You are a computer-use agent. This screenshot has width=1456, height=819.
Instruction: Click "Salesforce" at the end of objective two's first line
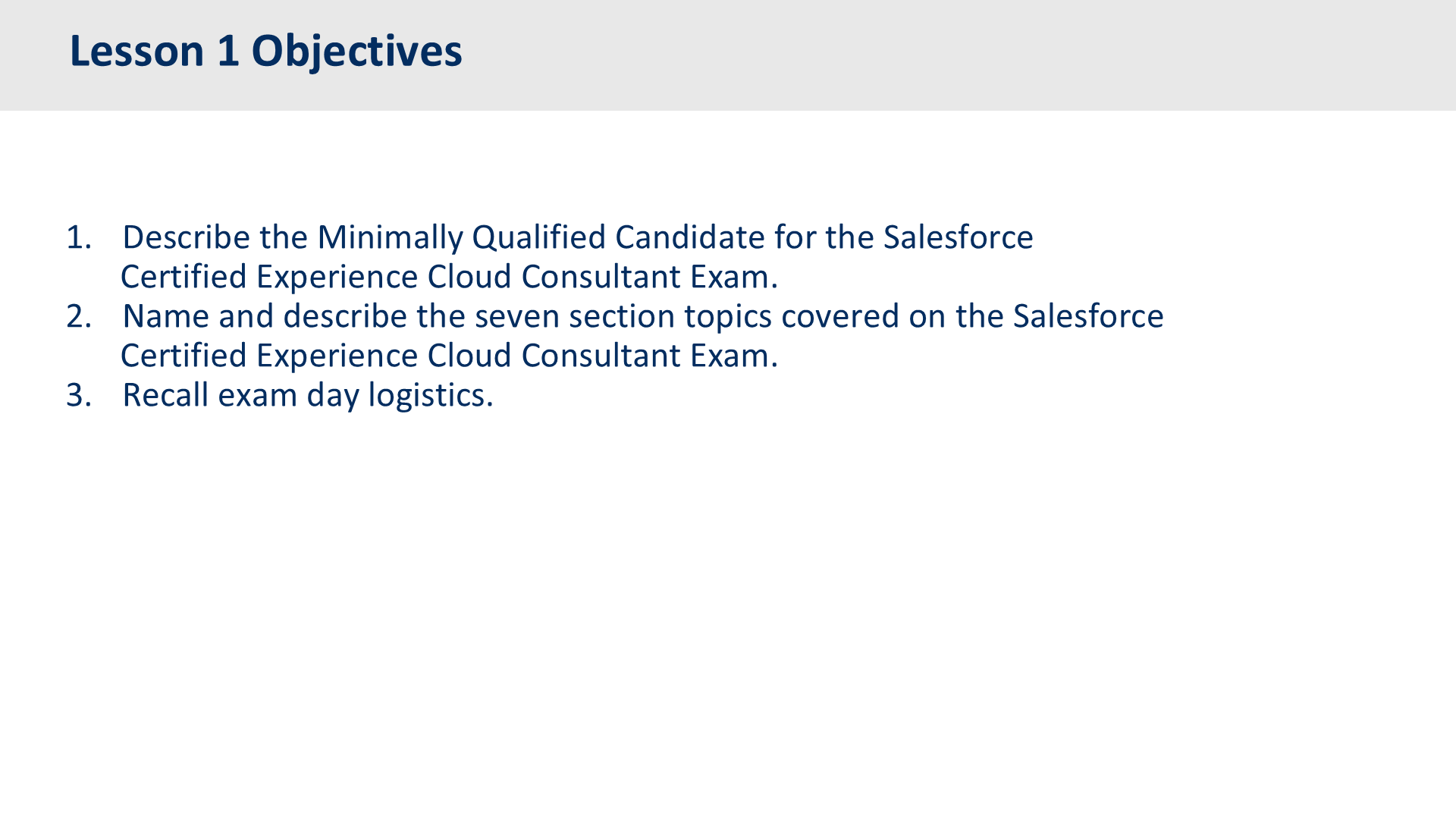tap(1088, 316)
